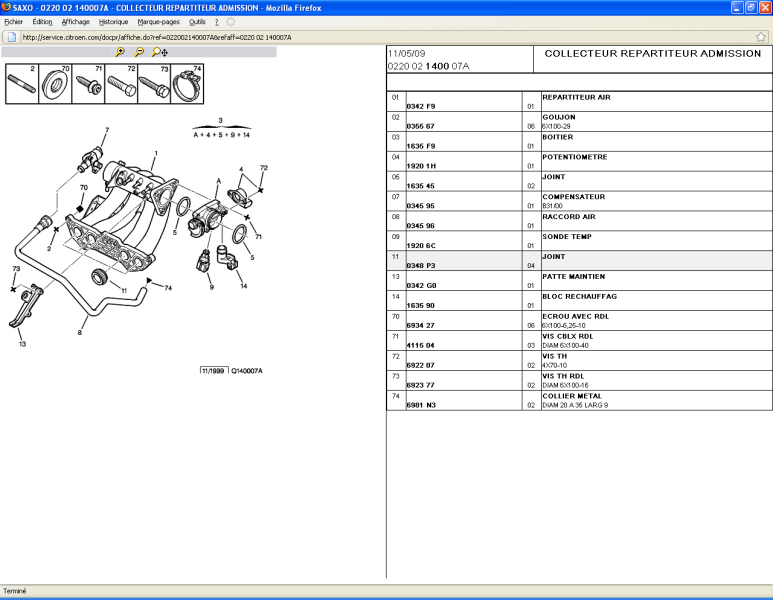Click part number 1635 45
The image size is (773, 600).
click(421, 186)
